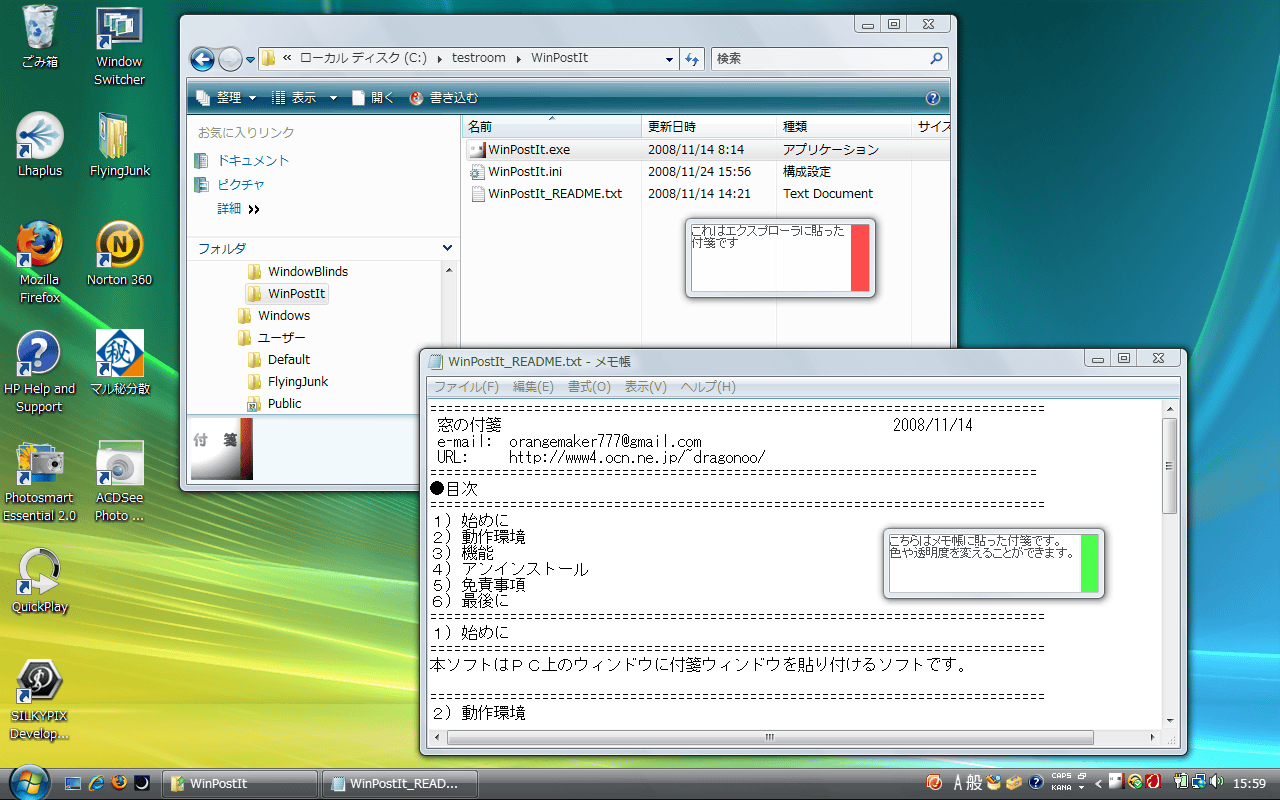Click the power plug battery tray icon

point(1181,782)
